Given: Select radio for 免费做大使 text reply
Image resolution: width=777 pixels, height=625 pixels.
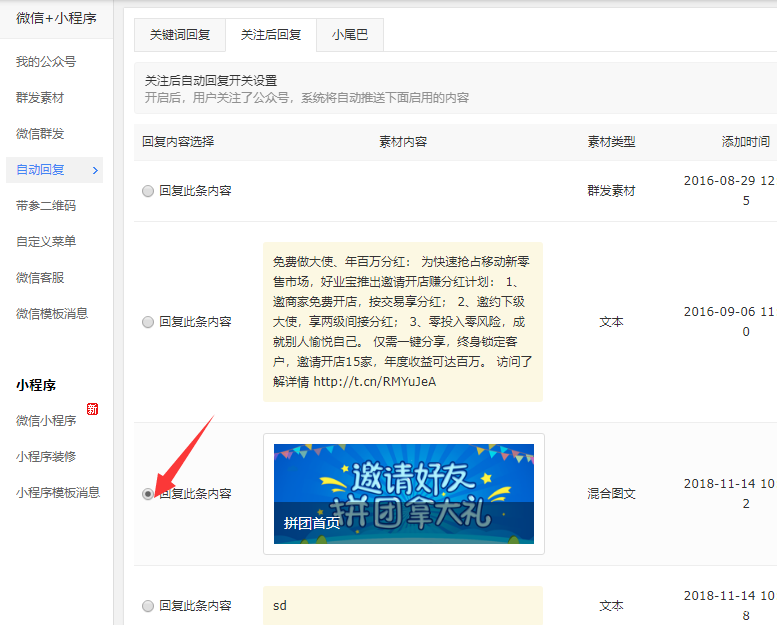Looking at the screenshot, I should click(148, 322).
